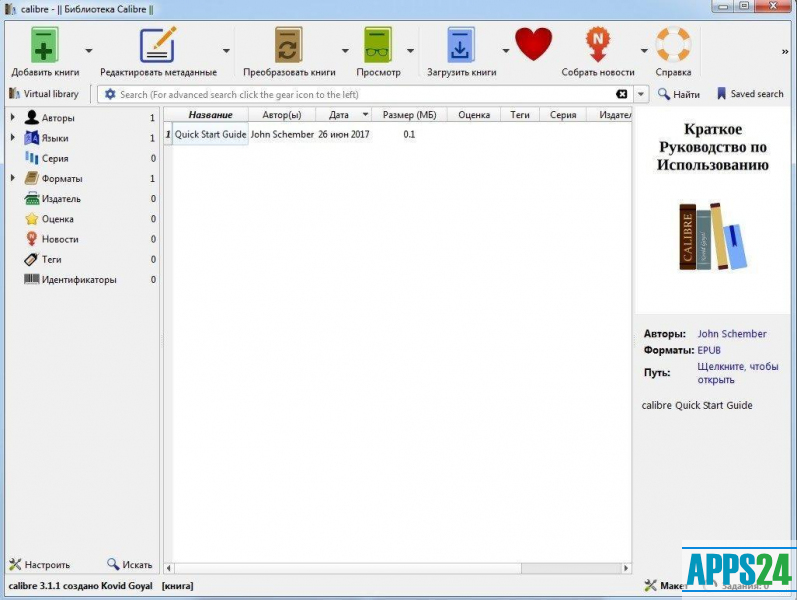Select the Языки category icon
Viewport: 797px width, 600px height.
tap(32, 138)
